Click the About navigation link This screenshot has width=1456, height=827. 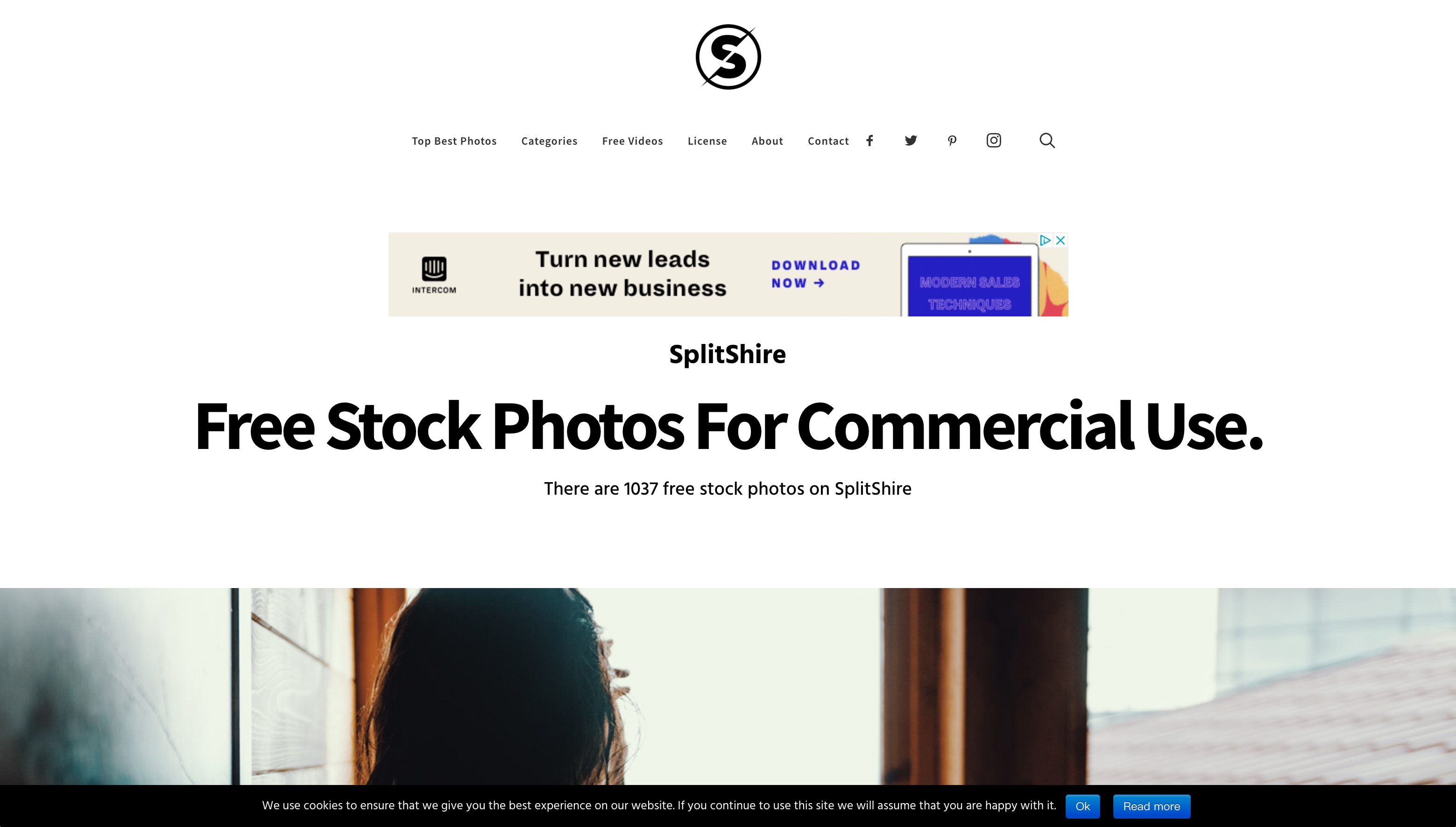coord(767,140)
